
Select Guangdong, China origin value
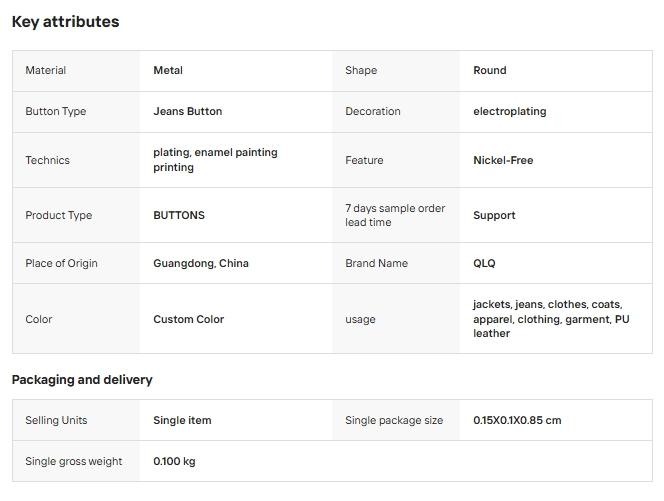201,263
